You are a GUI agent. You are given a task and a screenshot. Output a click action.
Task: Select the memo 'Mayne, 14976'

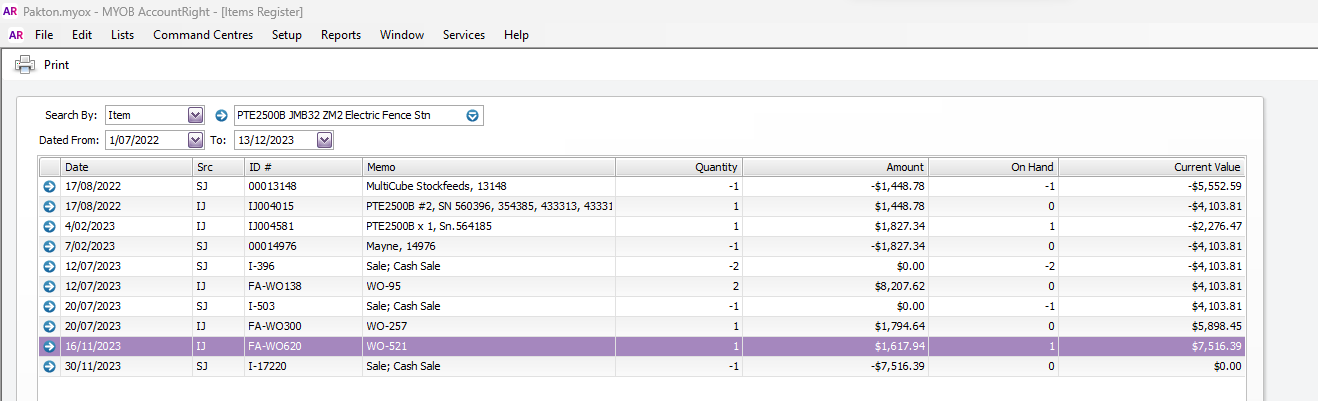click(x=399, y=246)
